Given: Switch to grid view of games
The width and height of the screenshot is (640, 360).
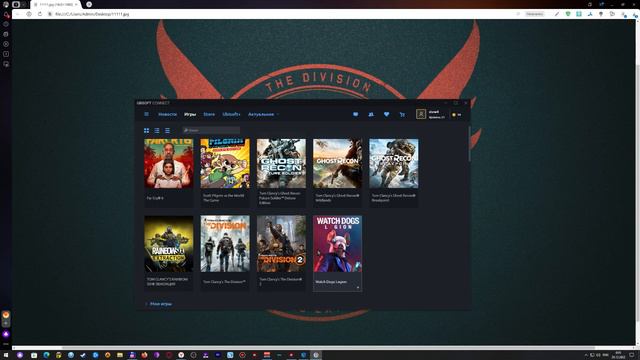Looking at the screenshot, I should coord(147,130).
